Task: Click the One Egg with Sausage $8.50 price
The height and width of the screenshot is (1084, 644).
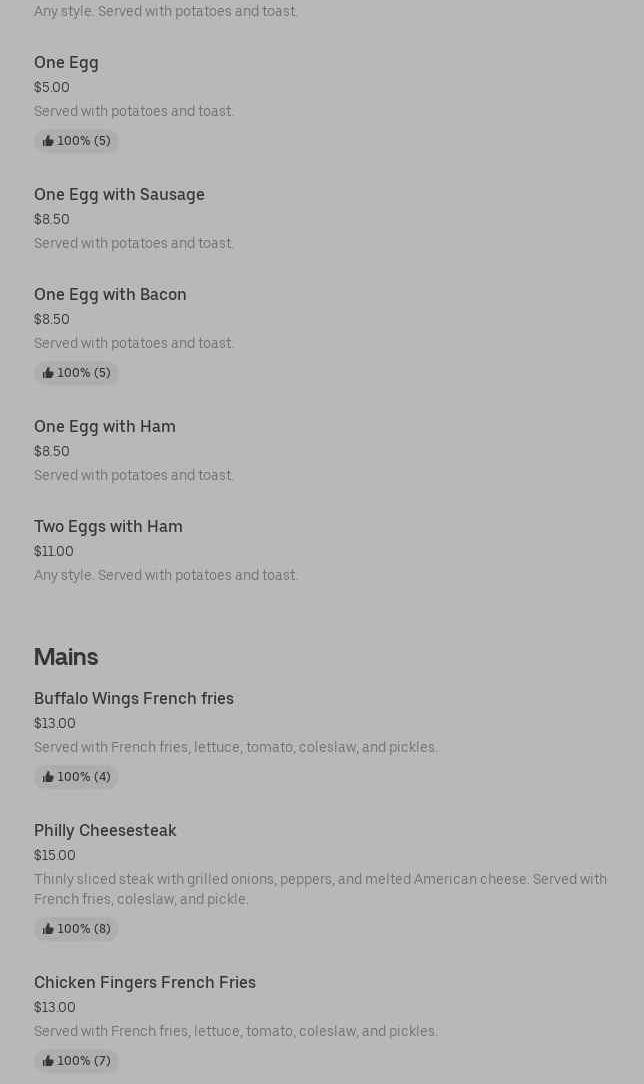Action: coord(52,219)
